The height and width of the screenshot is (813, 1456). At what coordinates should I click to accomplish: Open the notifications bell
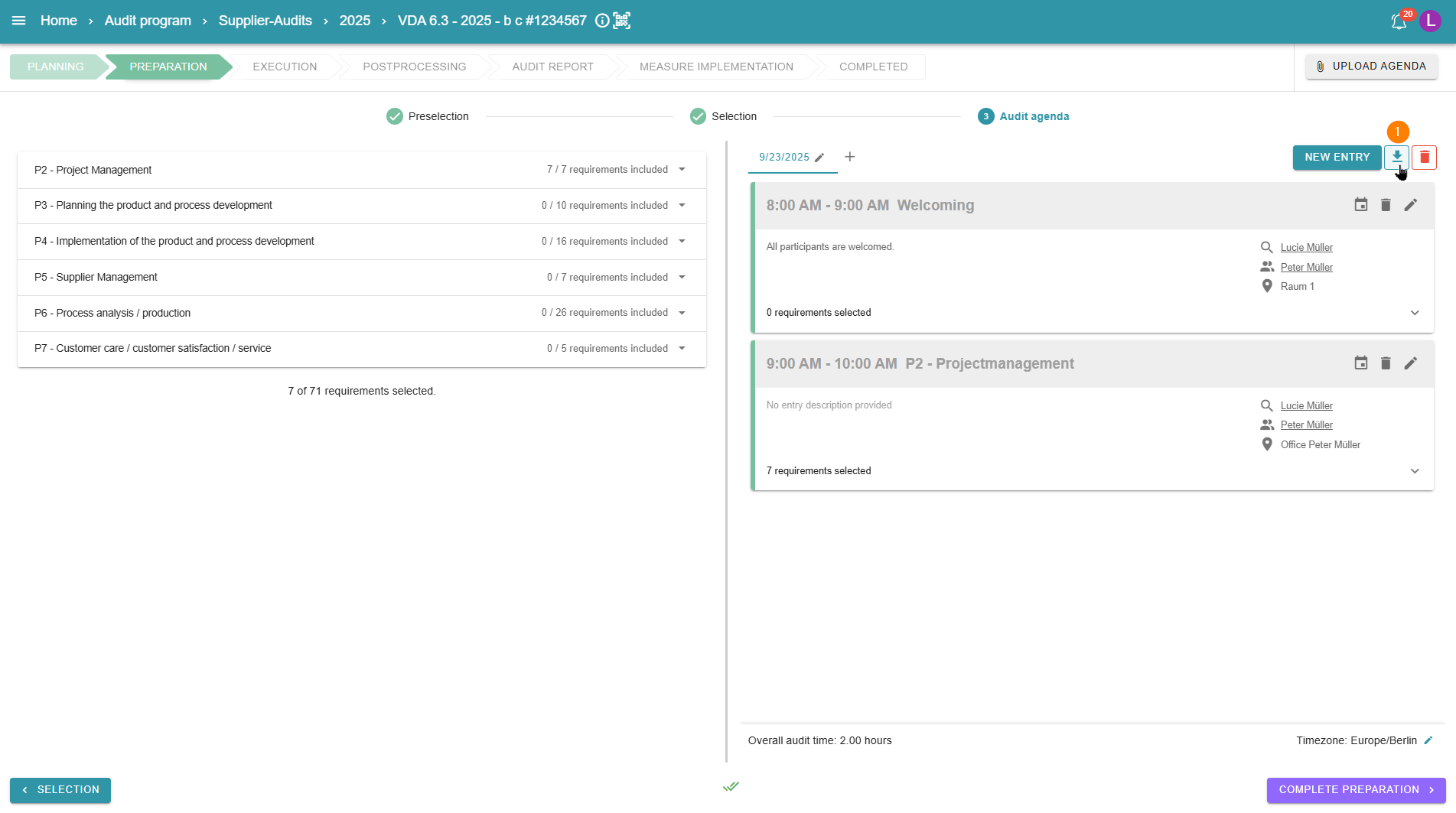pos(1399,21)
